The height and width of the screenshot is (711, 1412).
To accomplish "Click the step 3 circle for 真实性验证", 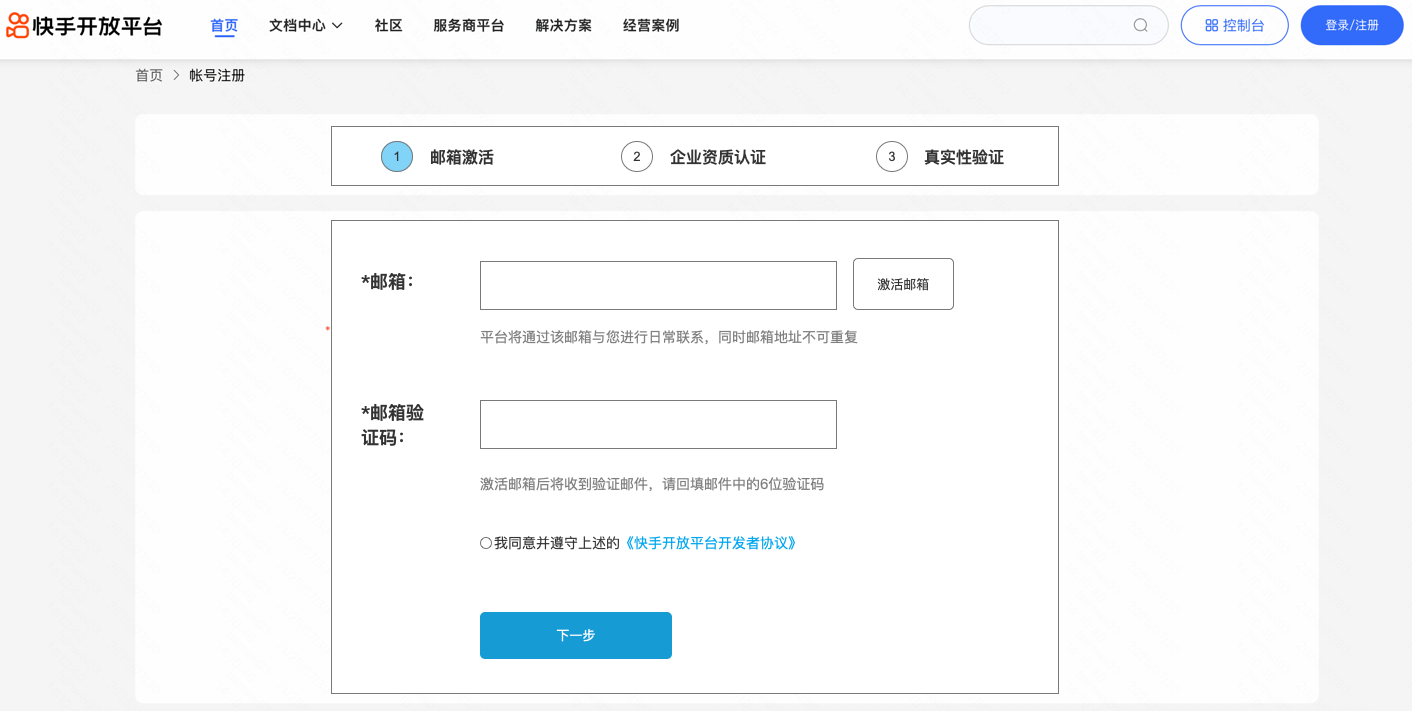I will (892, 157).
